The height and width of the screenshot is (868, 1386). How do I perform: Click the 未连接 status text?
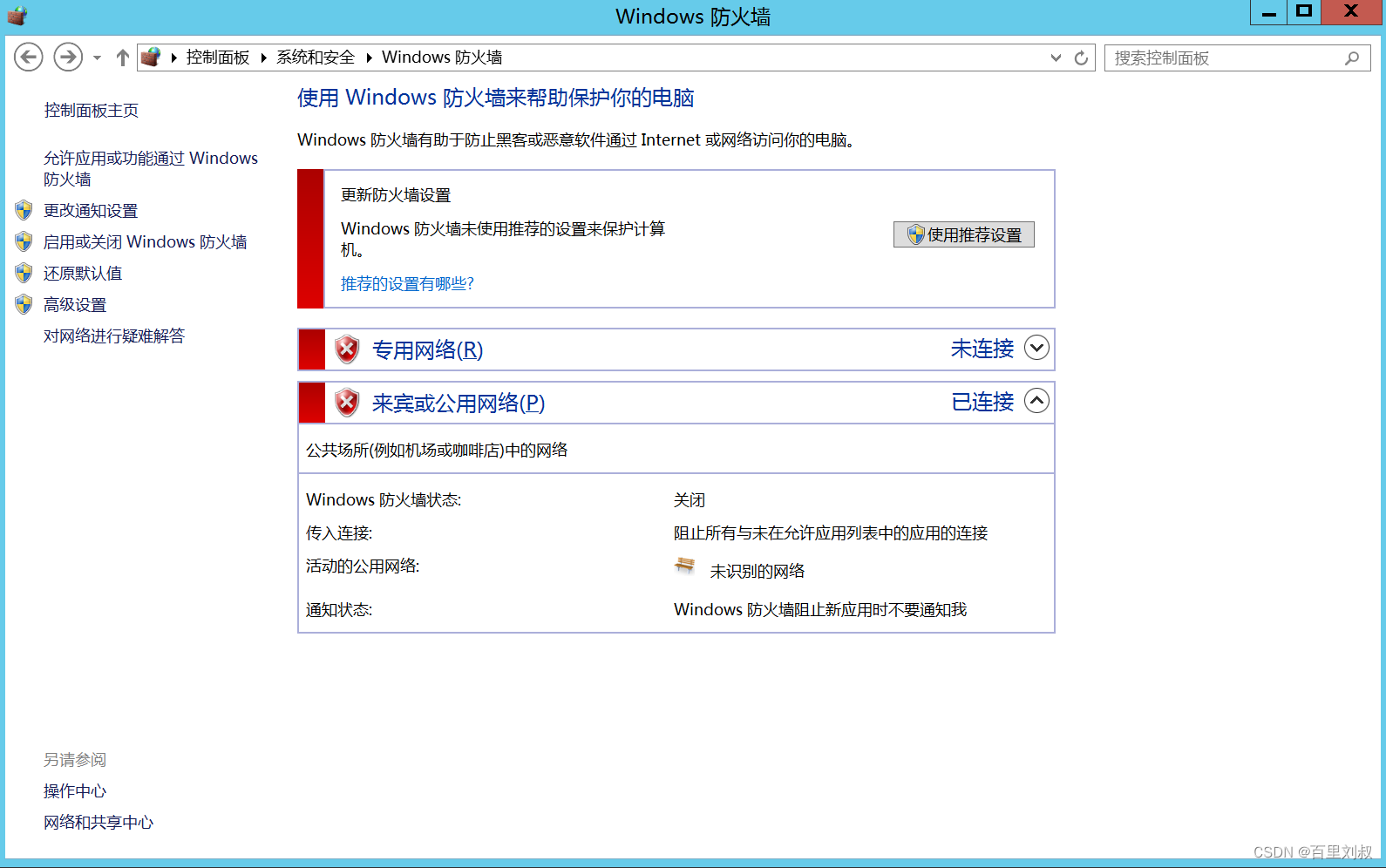point(982,349)
